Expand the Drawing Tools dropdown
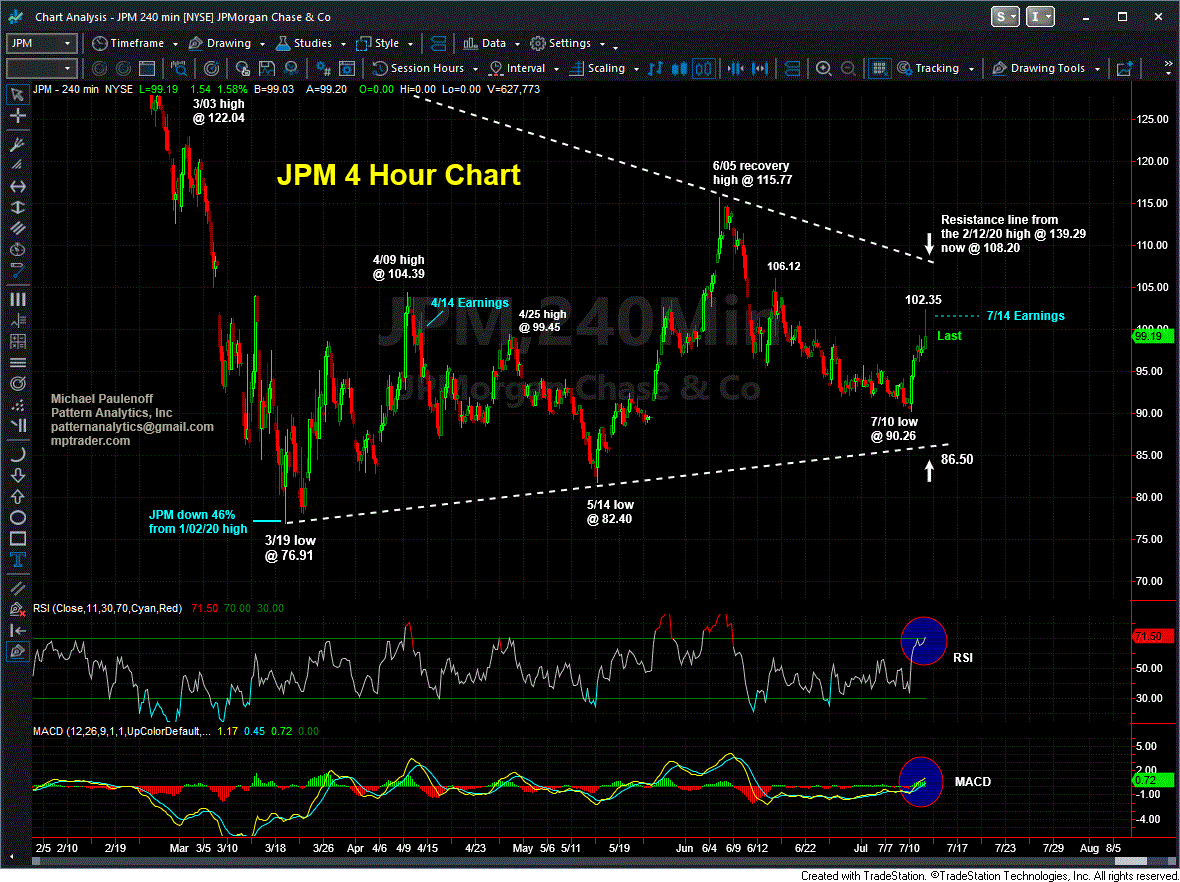The image size is (1180, 882). pos(1099,69)
